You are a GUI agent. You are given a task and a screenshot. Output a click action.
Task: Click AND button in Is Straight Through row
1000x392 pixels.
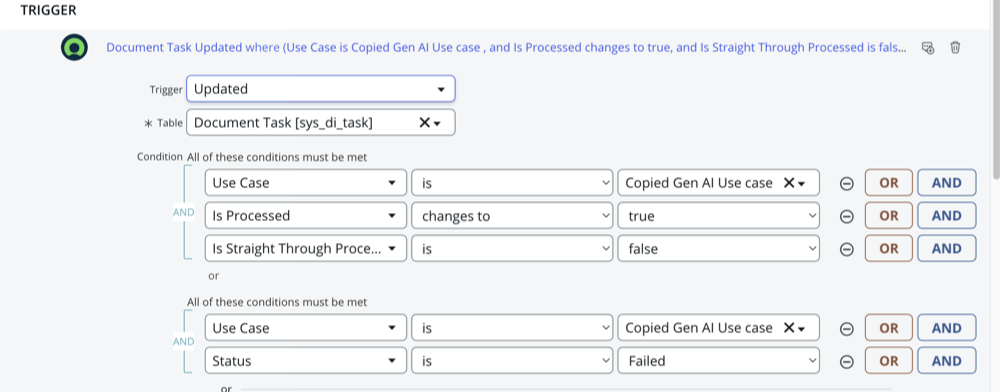(946, 249)
